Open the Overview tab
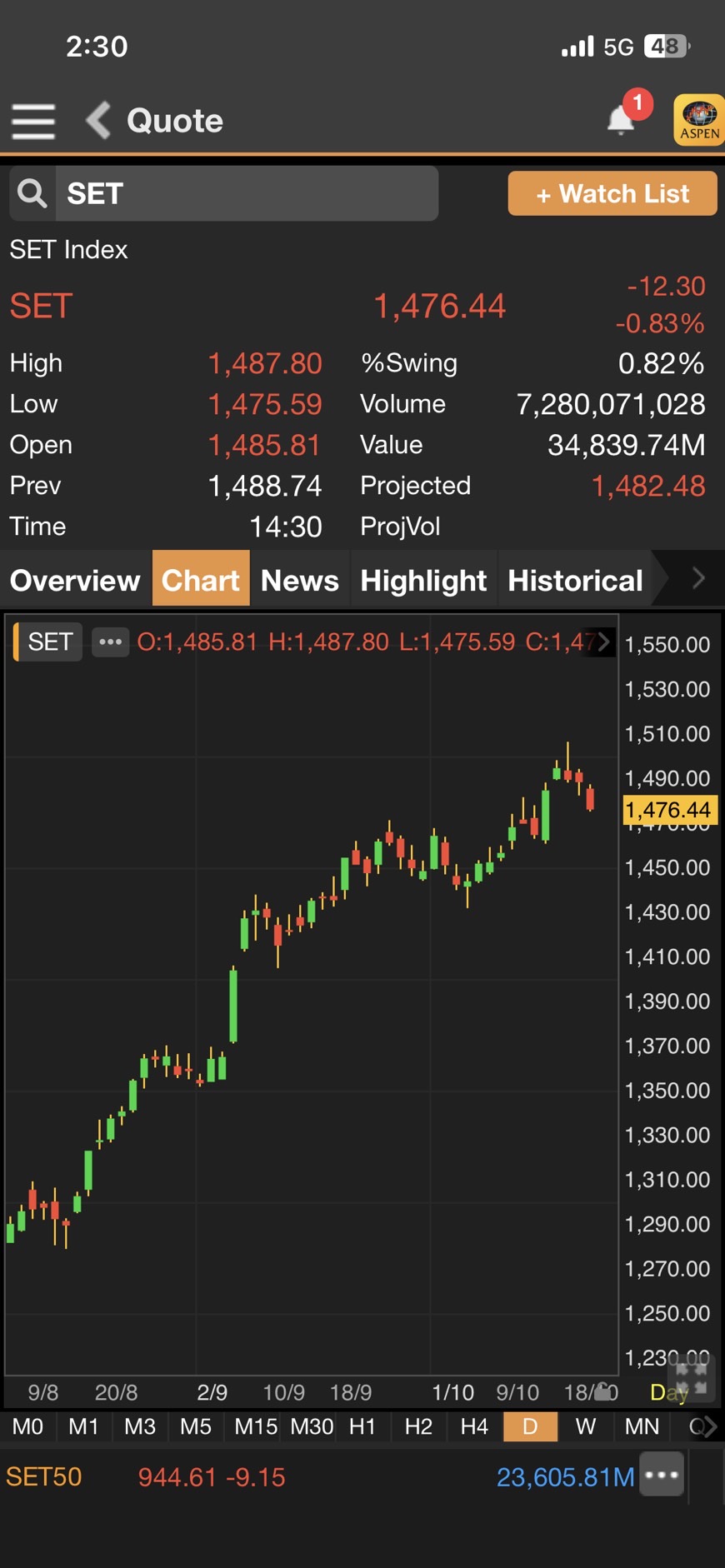 (75, 580)
